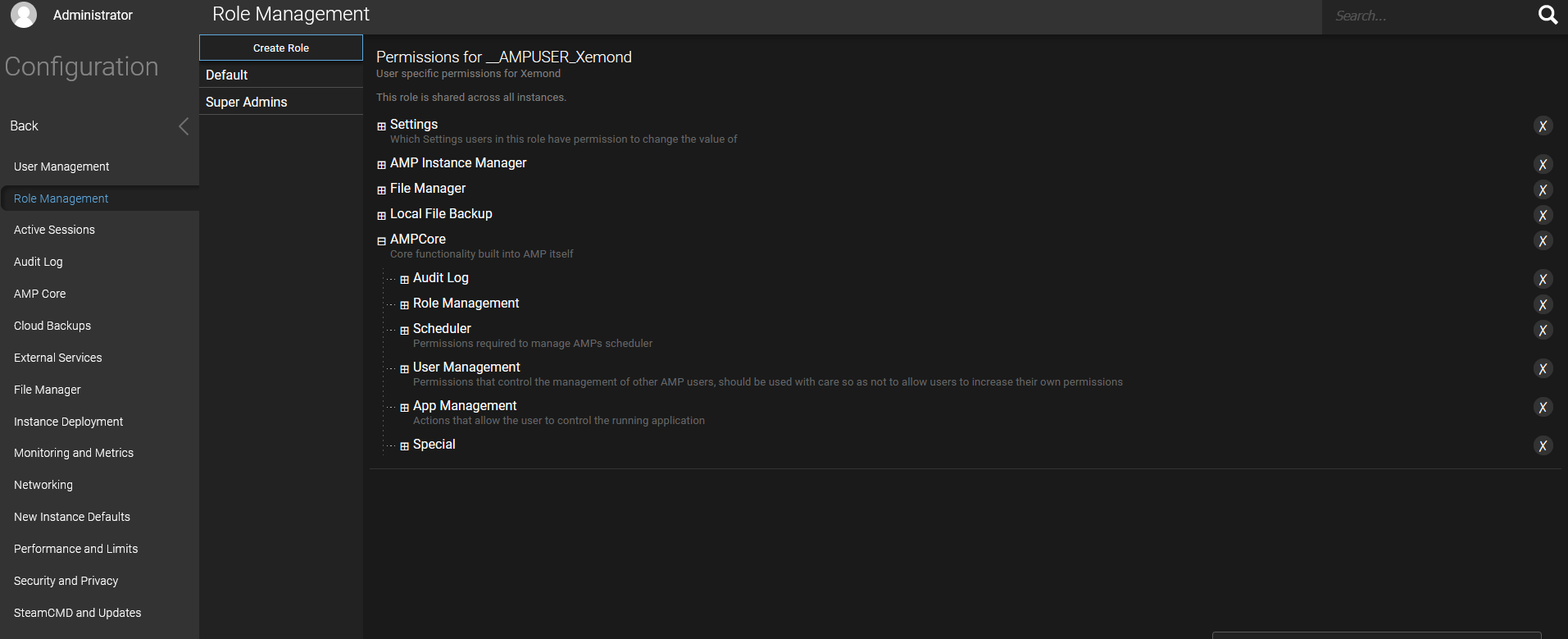Collapse the AMPCore node
Viewport: 1568px width, 639px height.
pyautogui.click(x=381, y=241)
